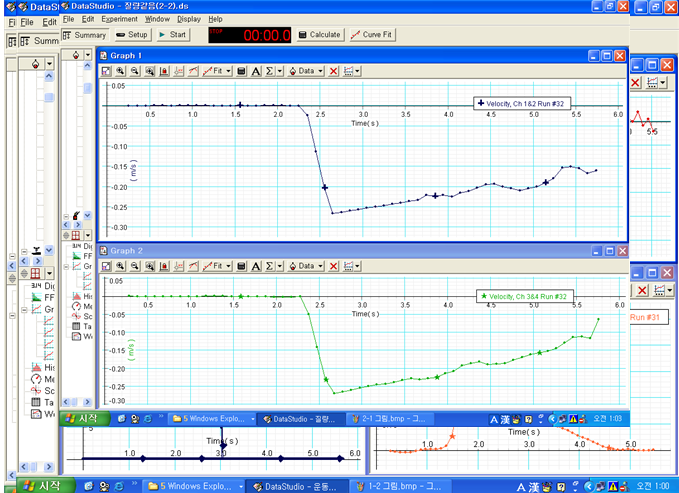Viewport: 679px width, 493px height.
Task: Click the Setup button
Action: (133, 35)
